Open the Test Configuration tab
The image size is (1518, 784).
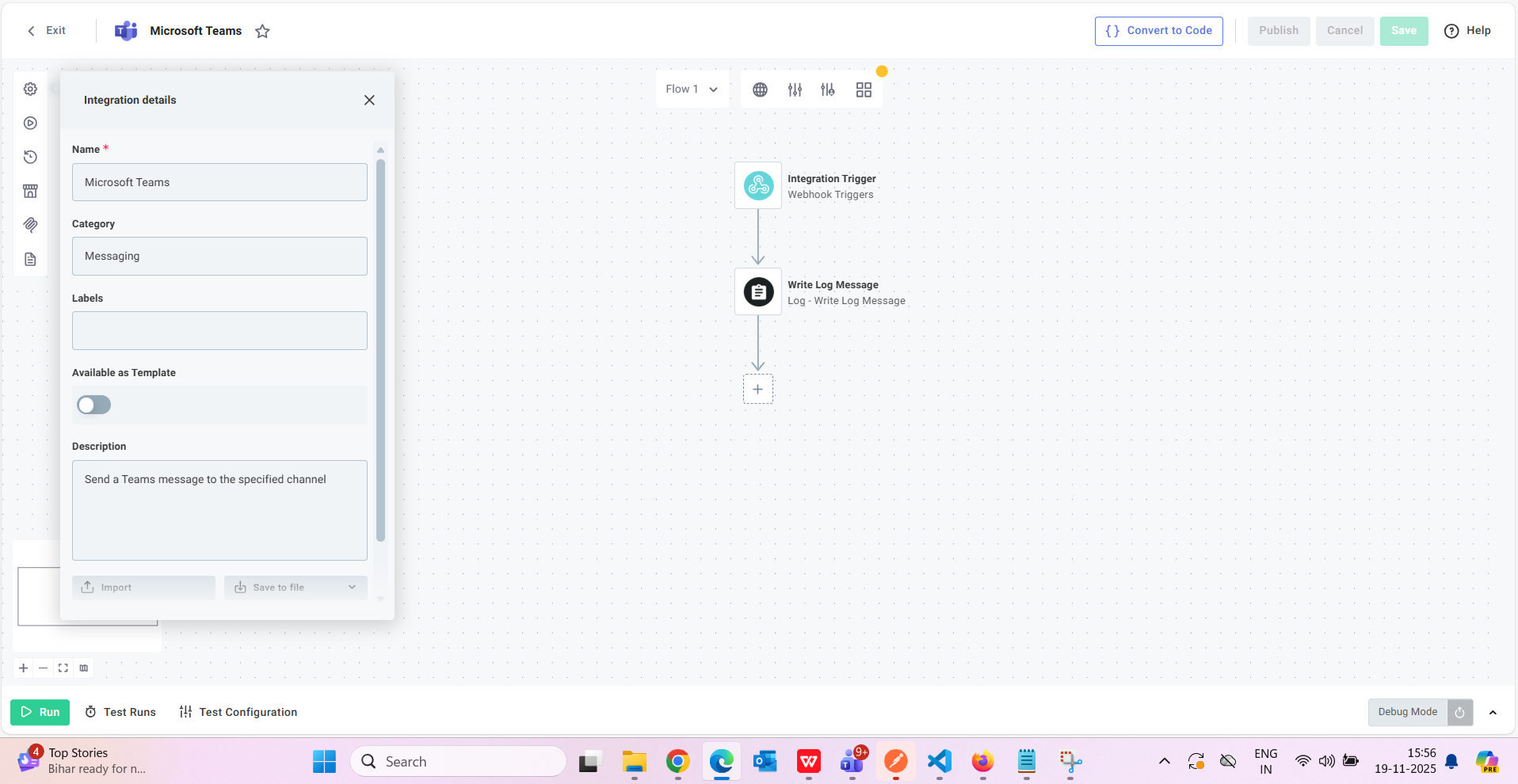click(238, 712)
